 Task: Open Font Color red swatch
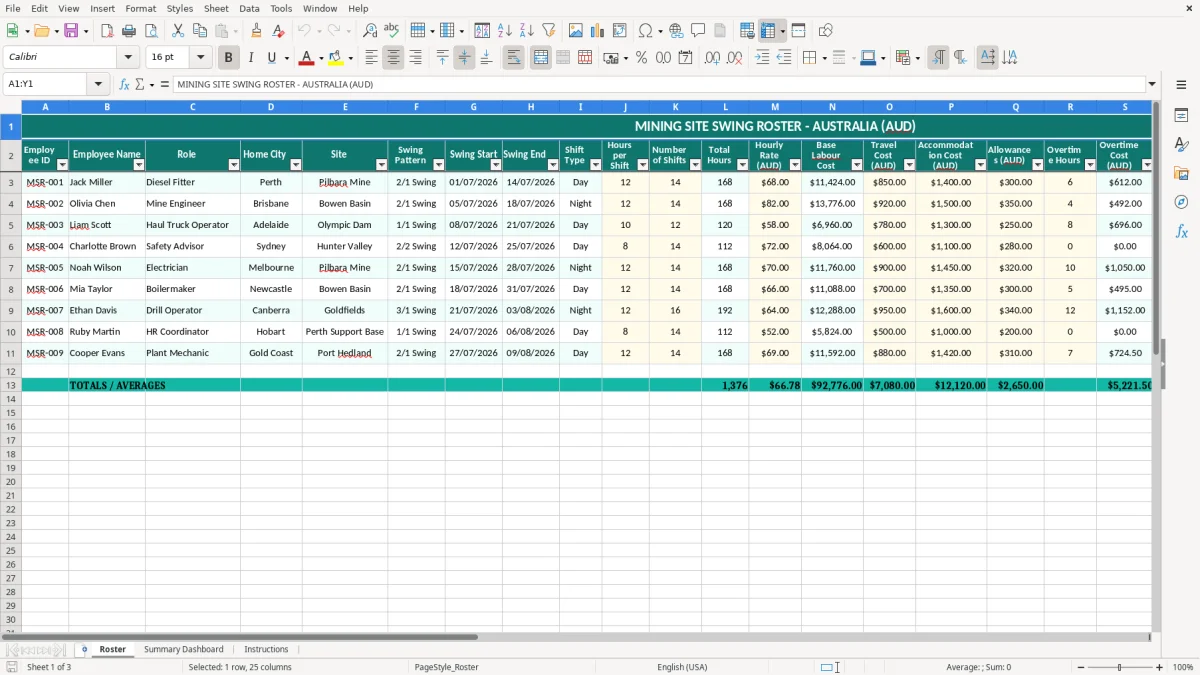pos(307,58)
